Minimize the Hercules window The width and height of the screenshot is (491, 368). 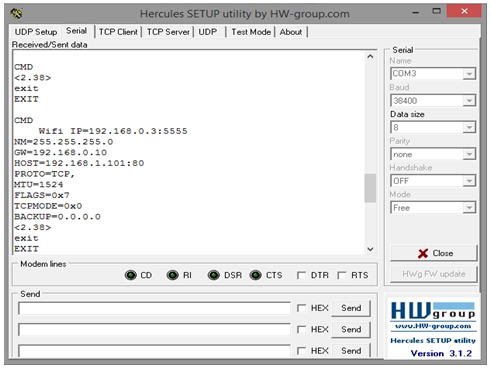click(x=416, y=12)
